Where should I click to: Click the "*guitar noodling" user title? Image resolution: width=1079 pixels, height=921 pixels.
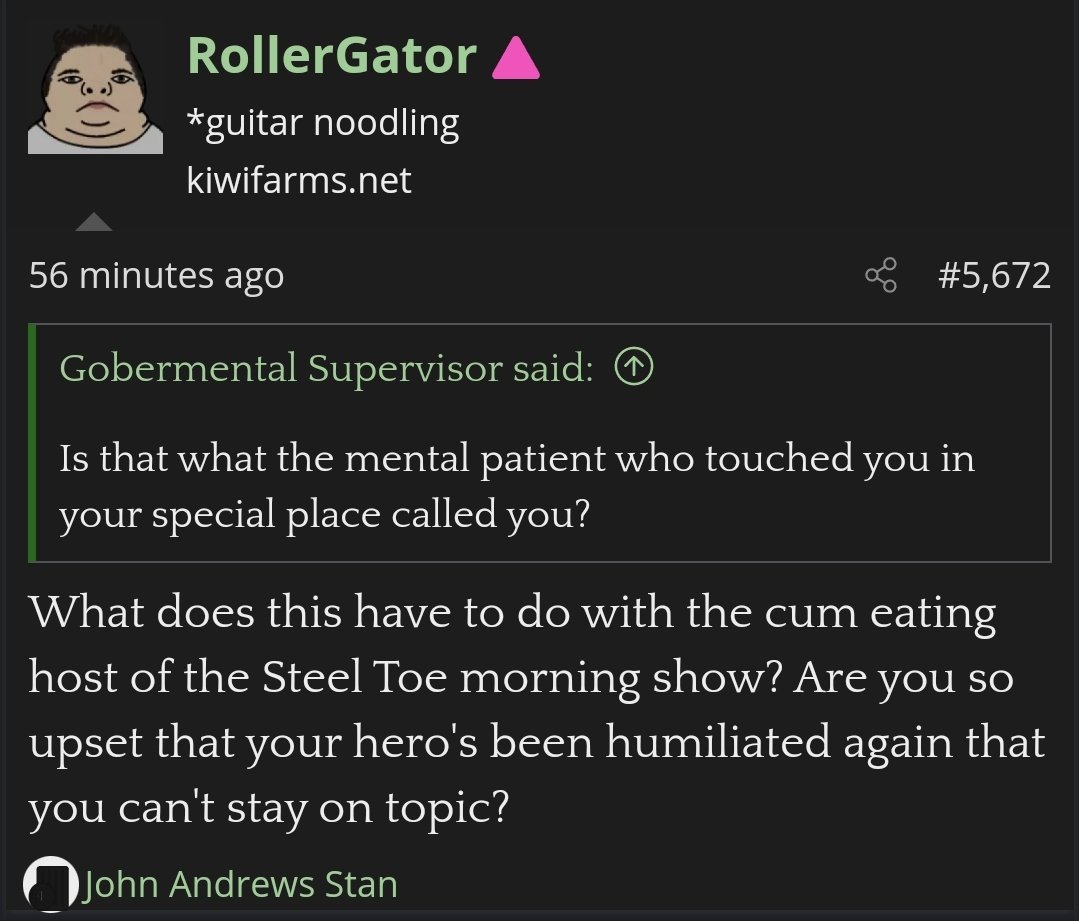tap(323, 123)
